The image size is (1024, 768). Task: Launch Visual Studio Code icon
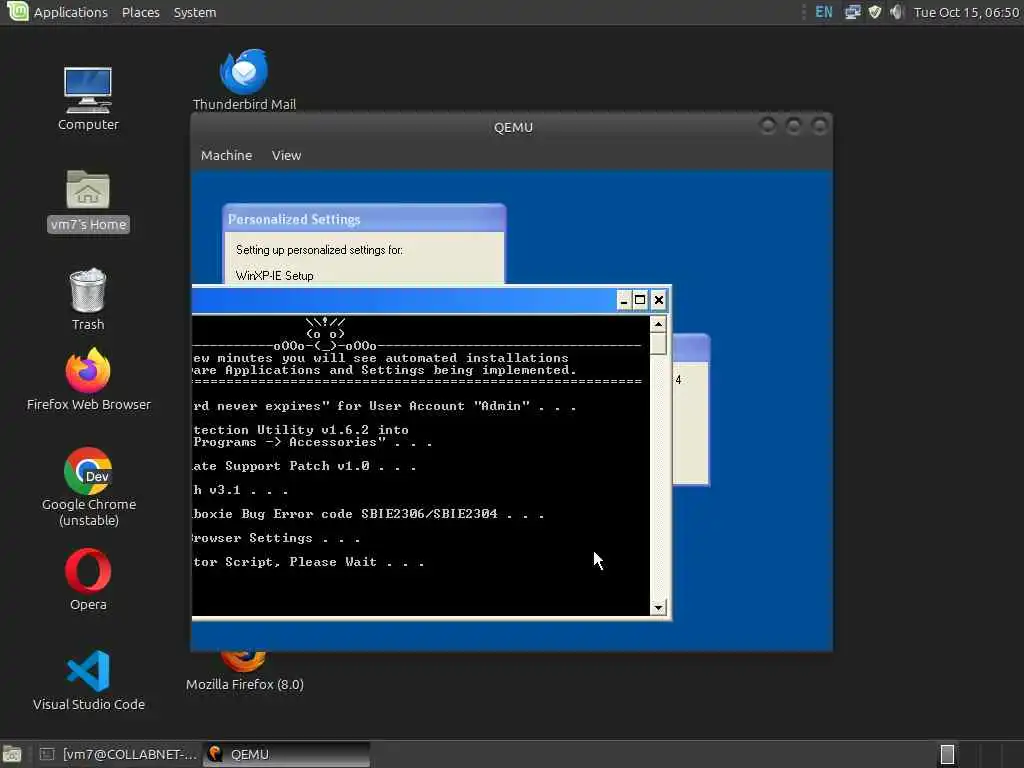88,680
